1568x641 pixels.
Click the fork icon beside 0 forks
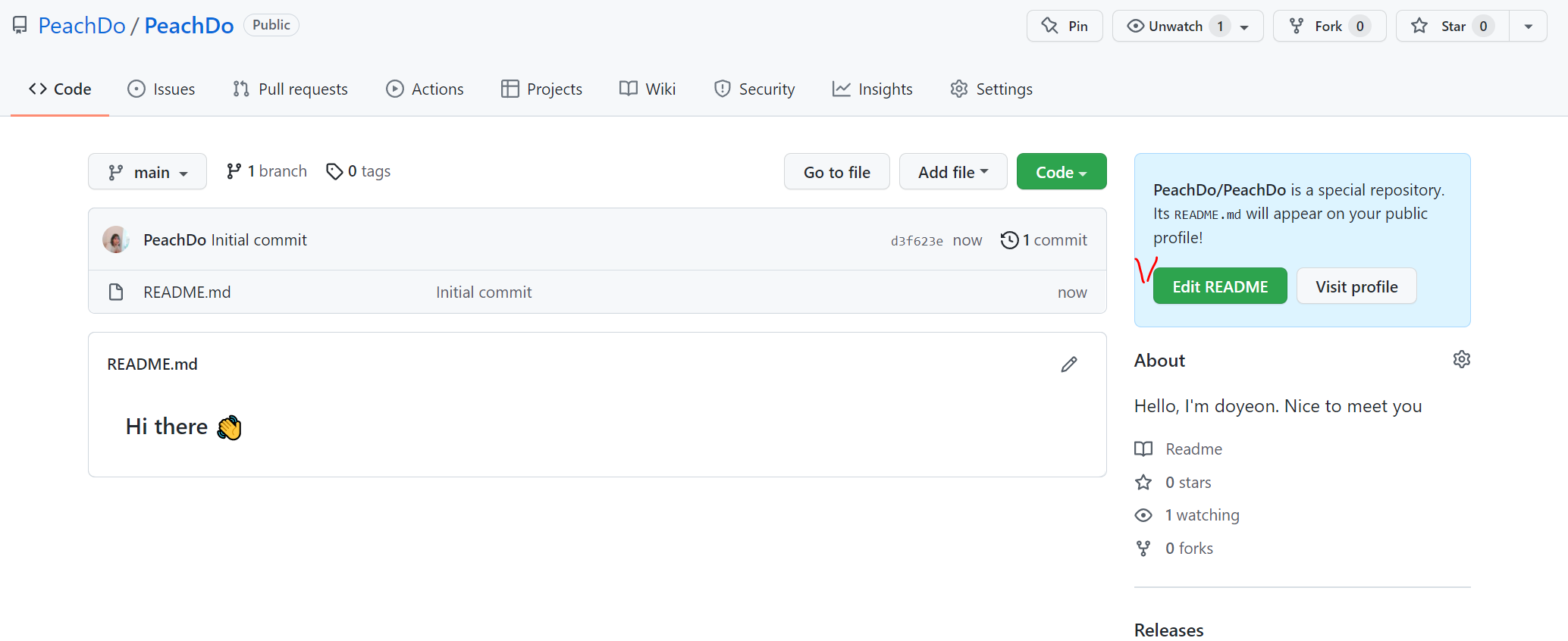pos(1143,549)
